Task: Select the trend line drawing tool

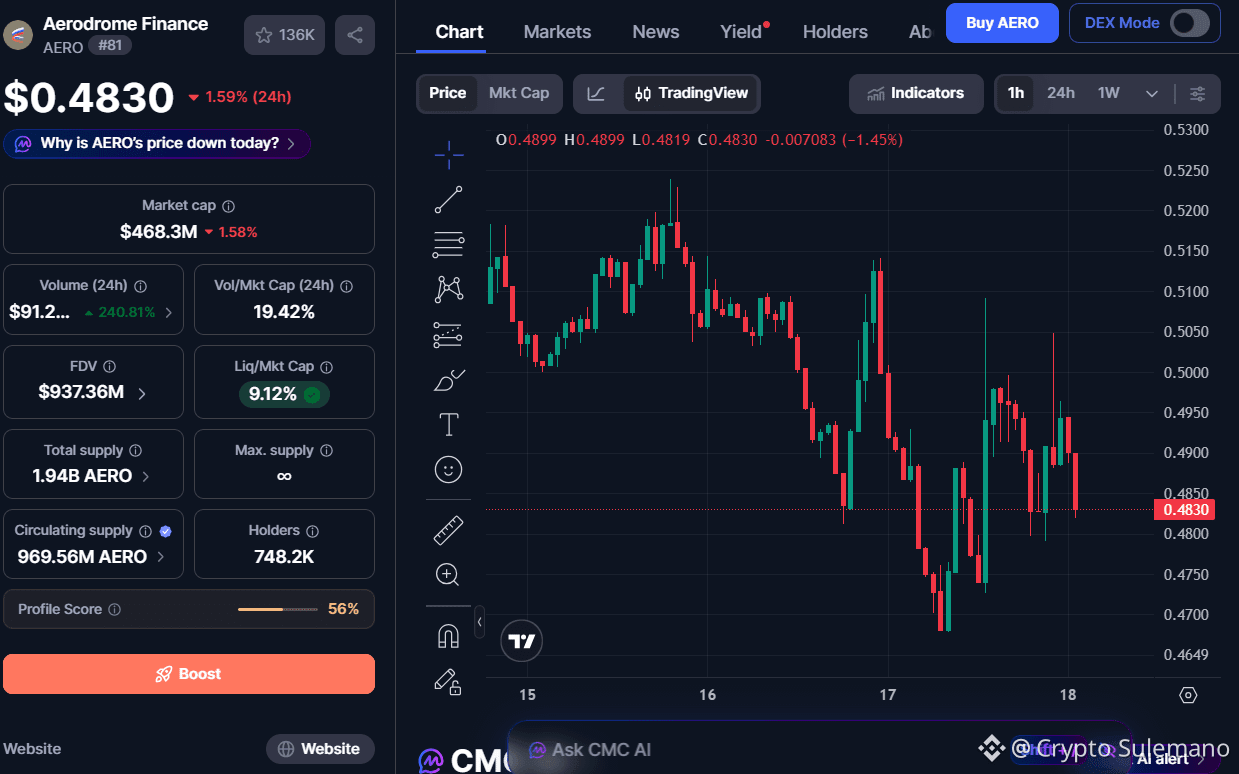Action: (x=449, y=199)
